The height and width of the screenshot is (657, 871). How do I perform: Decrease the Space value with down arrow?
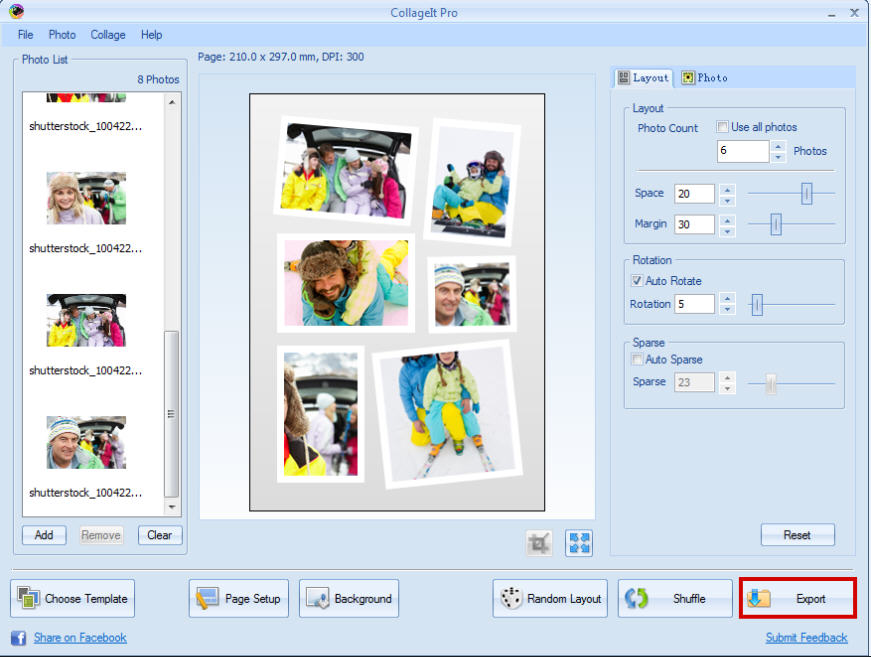(x=727, y=199)
